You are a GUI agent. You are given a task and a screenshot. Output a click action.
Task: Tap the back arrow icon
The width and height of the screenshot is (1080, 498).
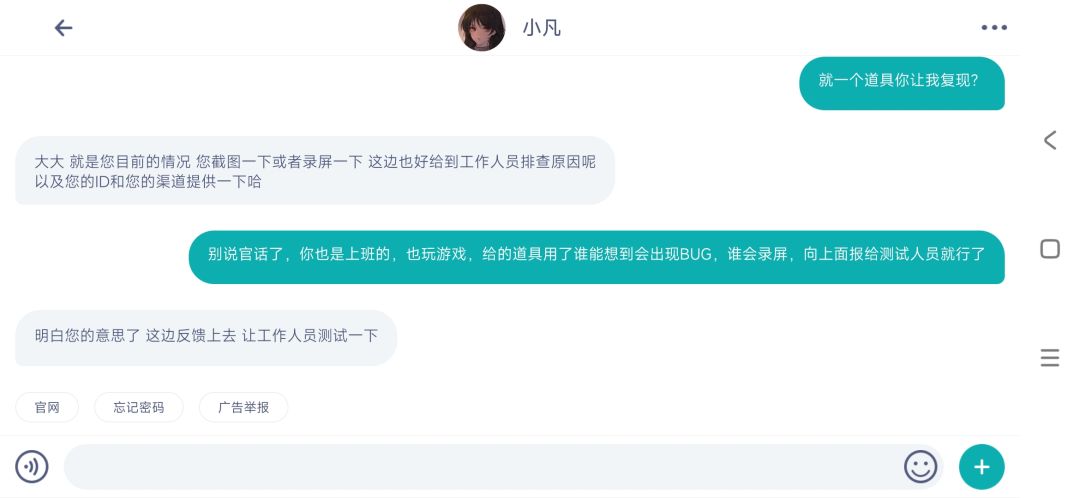[63, 28]
